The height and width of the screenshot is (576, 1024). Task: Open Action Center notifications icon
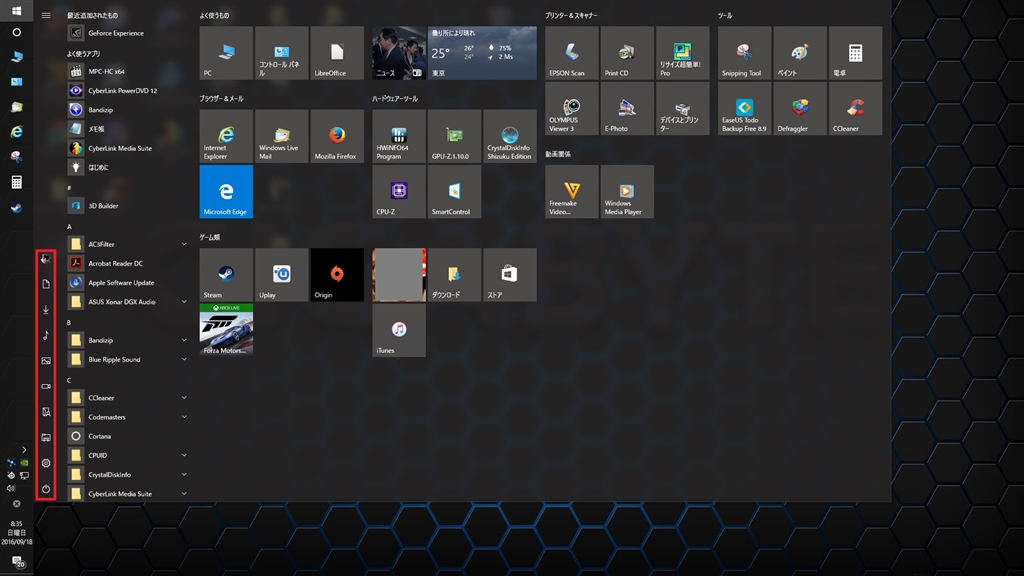pyautogui.click(x=16, y=562)
